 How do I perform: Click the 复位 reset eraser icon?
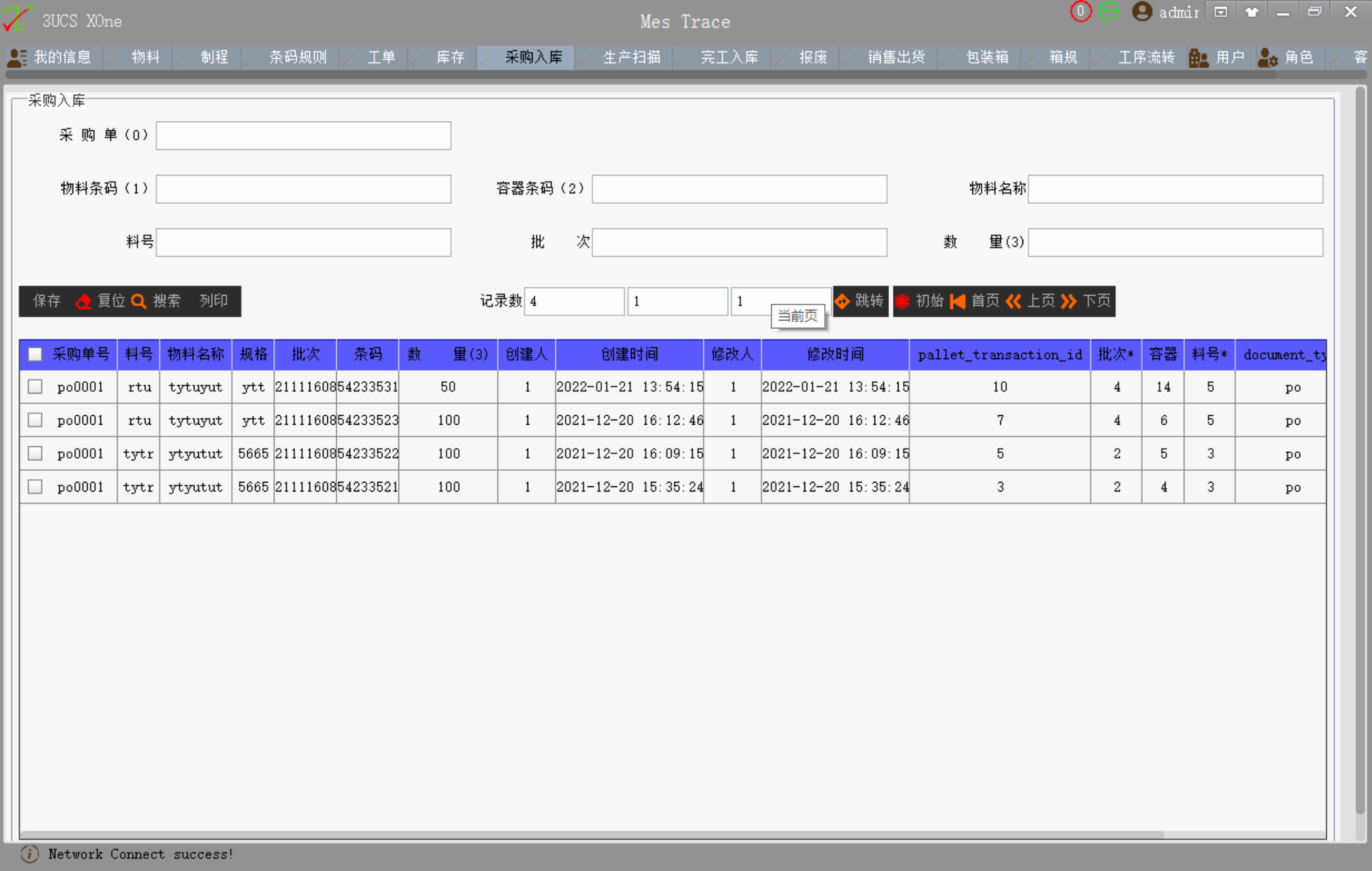coord(84,301)
